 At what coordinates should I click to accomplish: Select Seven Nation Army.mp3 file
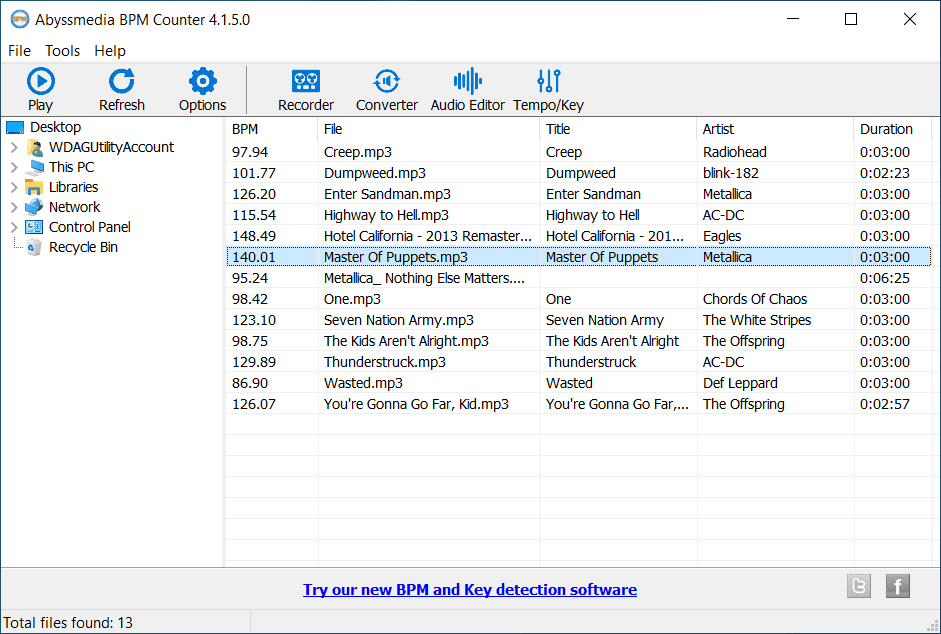(579, 320)
